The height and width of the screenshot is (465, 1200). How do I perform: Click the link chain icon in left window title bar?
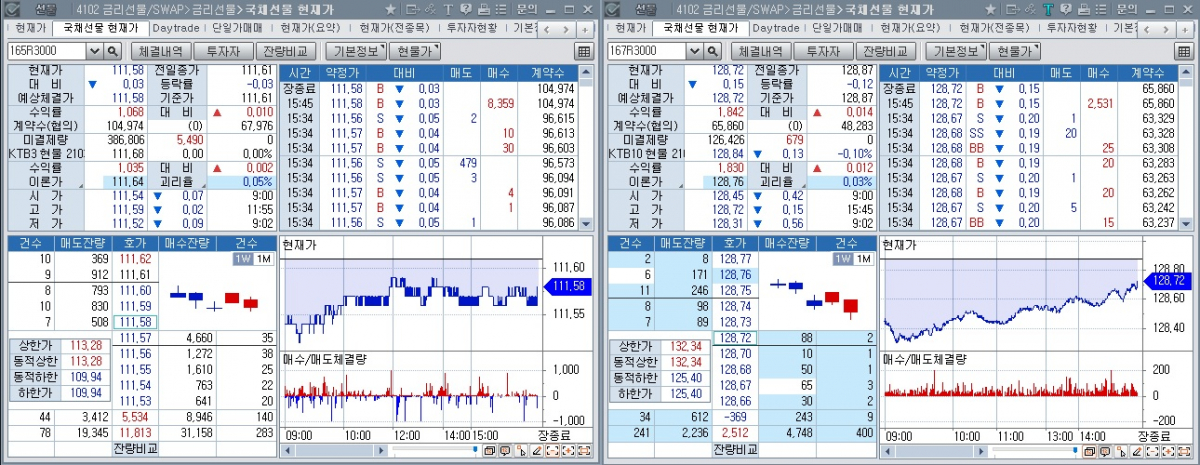click(430, 9)
